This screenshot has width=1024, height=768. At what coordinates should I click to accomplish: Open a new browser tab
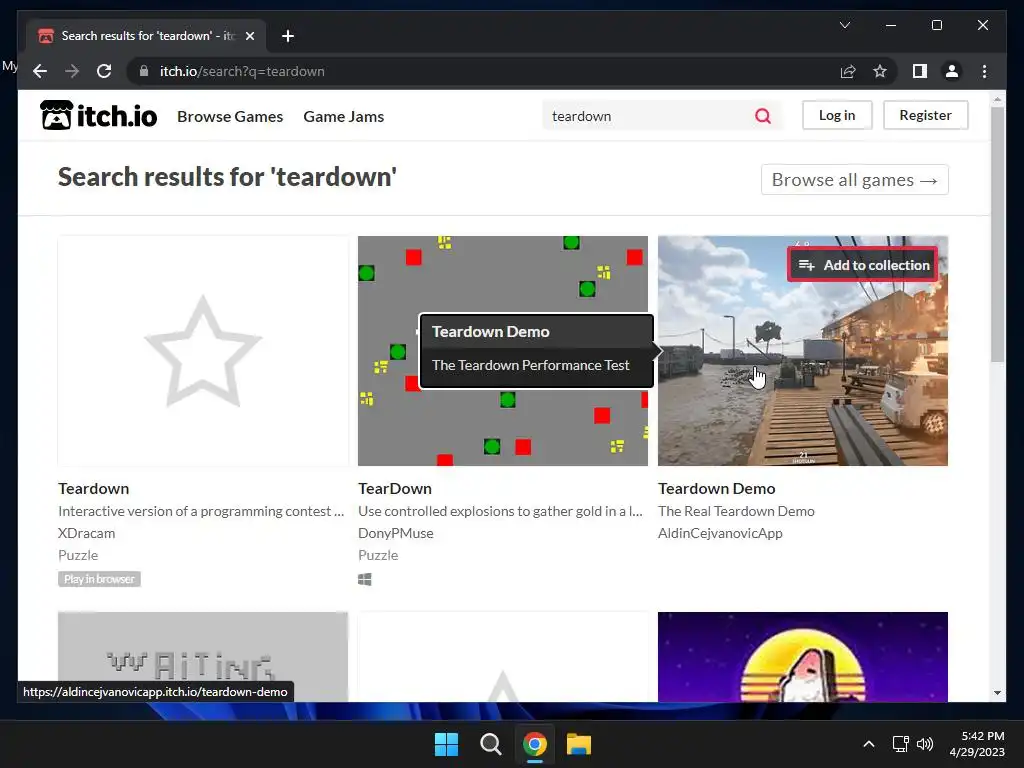288,36
